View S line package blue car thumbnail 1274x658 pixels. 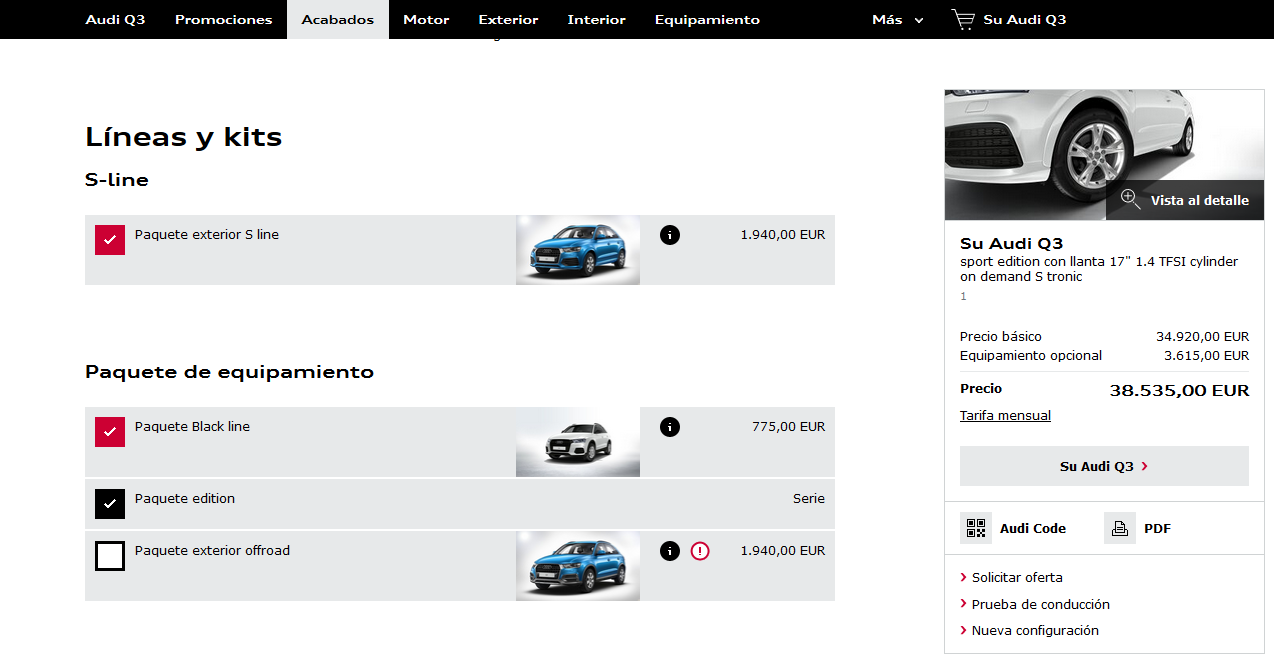[x=578, y=250]
